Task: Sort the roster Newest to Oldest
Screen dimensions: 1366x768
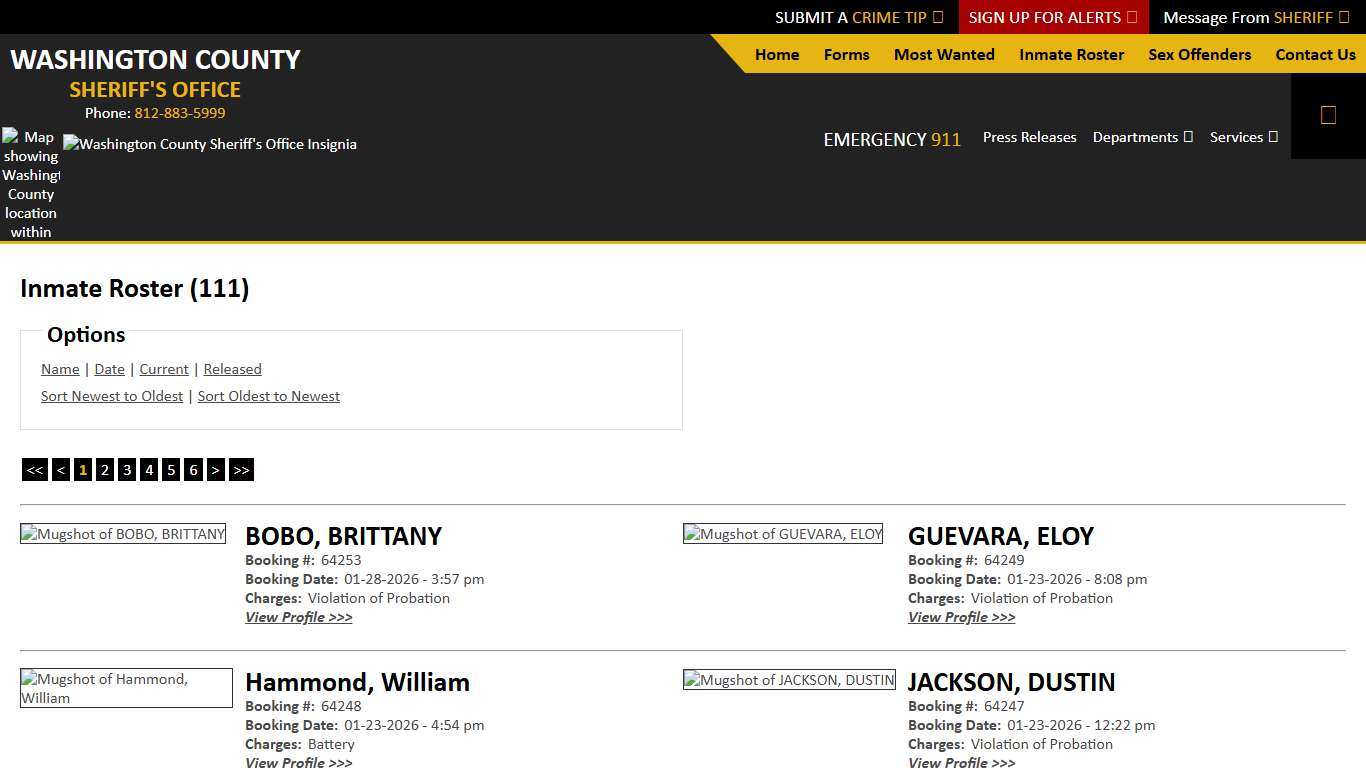Action: pyautogui.click(x=112, y=396)
